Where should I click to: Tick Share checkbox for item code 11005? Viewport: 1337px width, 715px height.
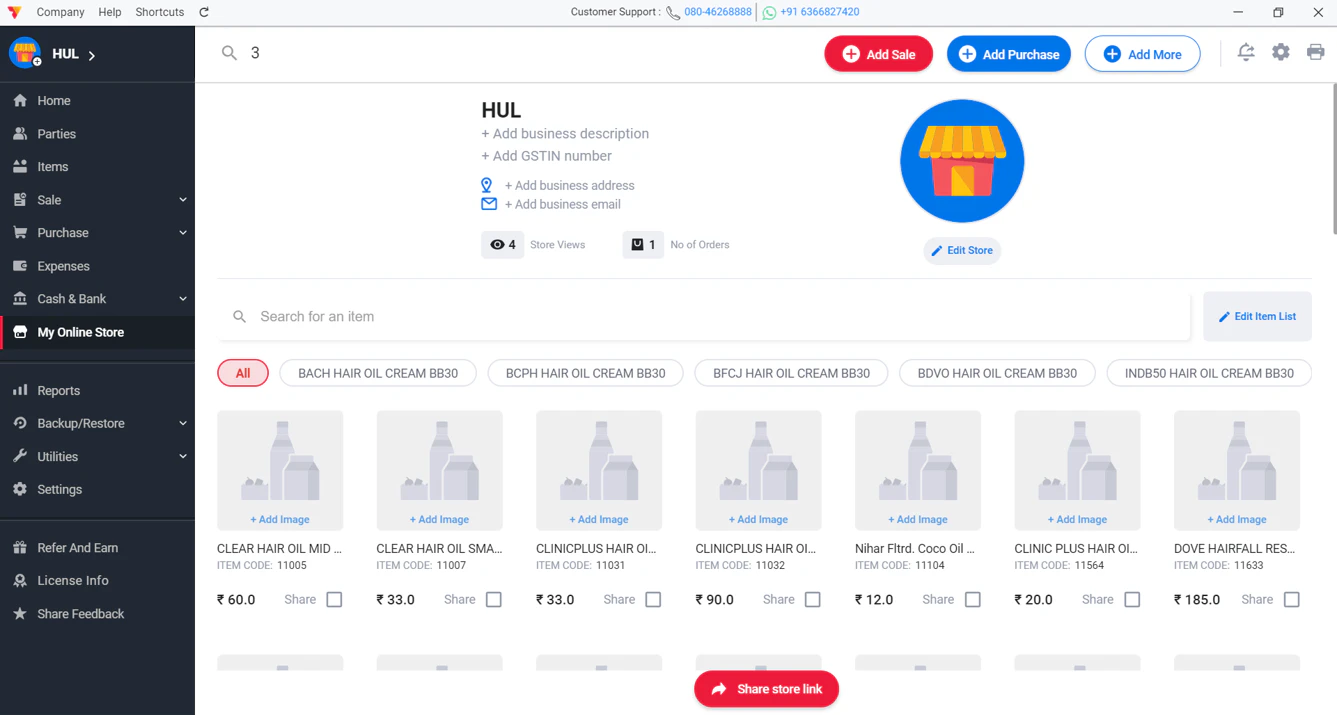click(334, 600)
